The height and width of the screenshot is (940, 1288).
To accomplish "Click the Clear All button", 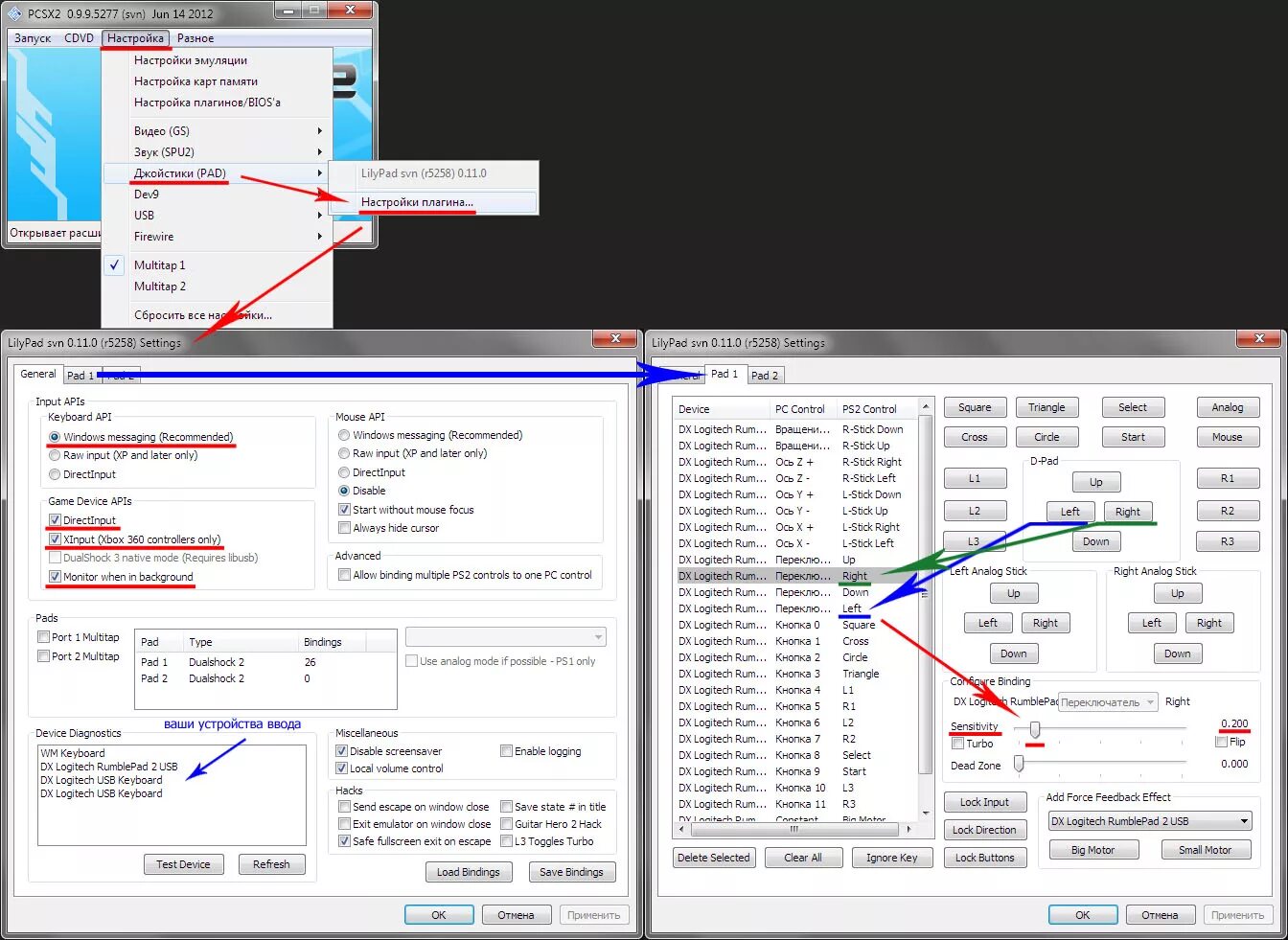I will coord(803,858).
